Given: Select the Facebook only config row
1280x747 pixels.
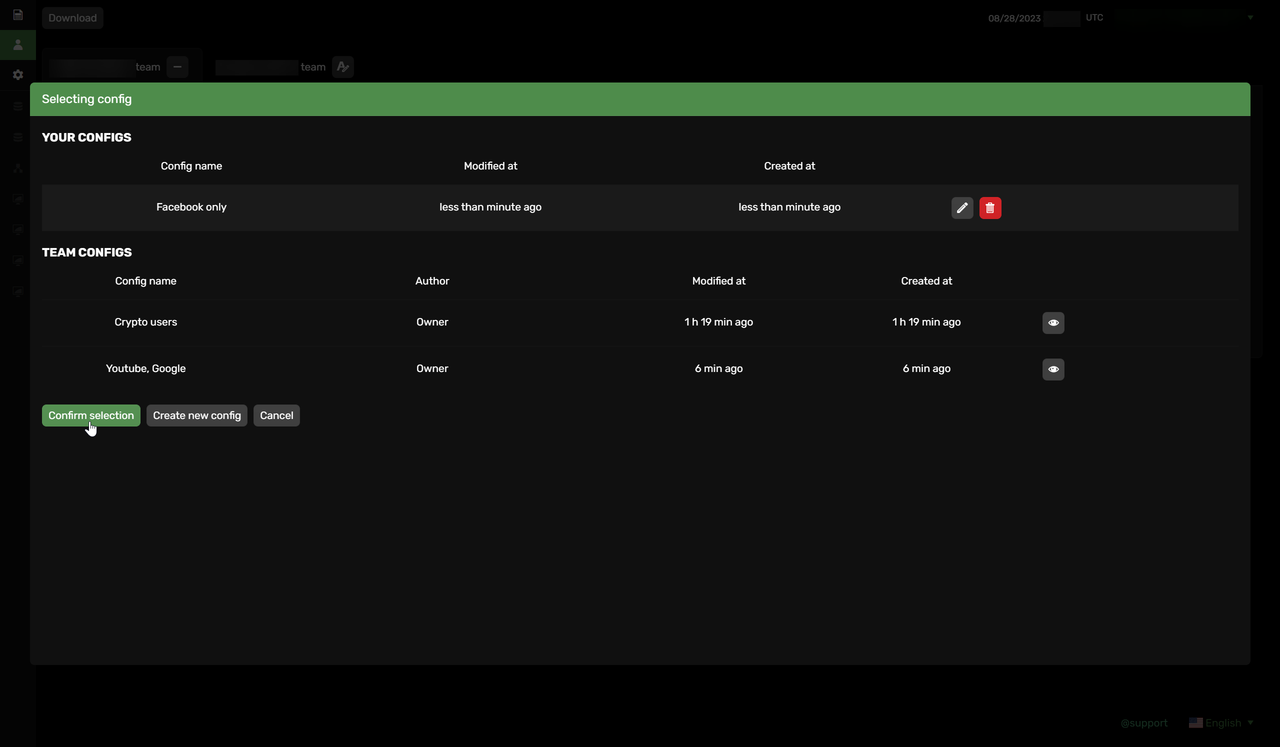Looking at the screenshot, I should [x=191, y=207].
